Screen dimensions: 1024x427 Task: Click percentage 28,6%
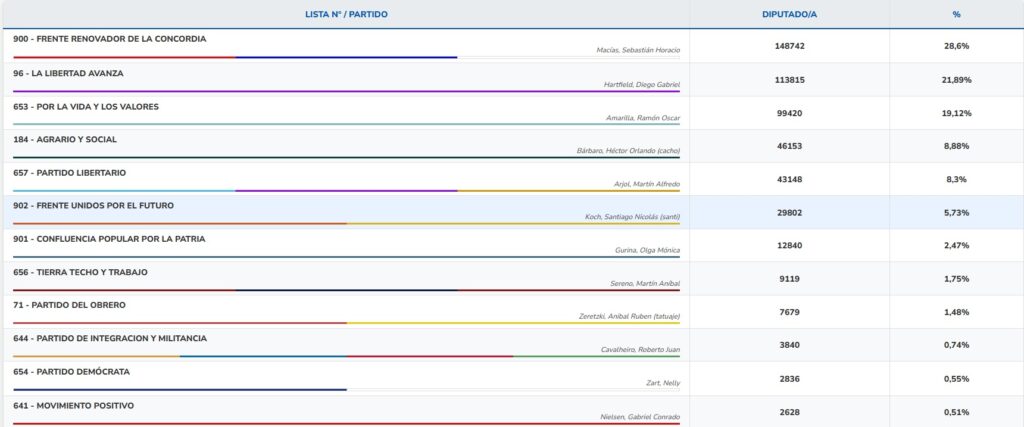click(956, 46)
